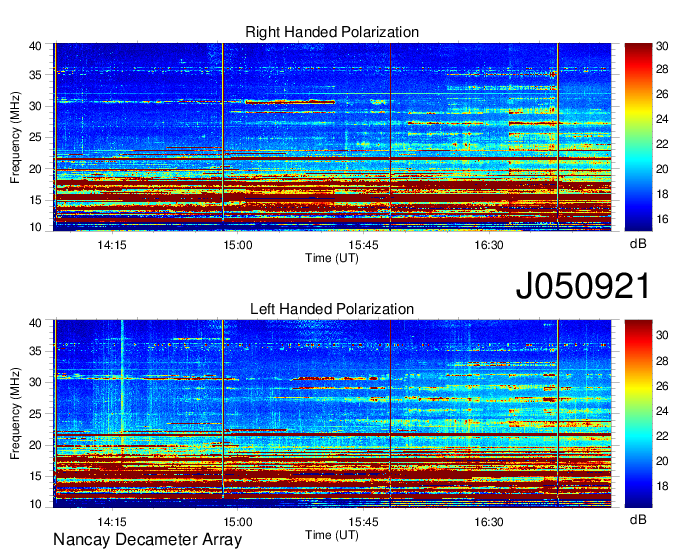680x552 pixels.
Task: Click 20 value on Left Handed colorbar scale
Action: tap(662, 461)
